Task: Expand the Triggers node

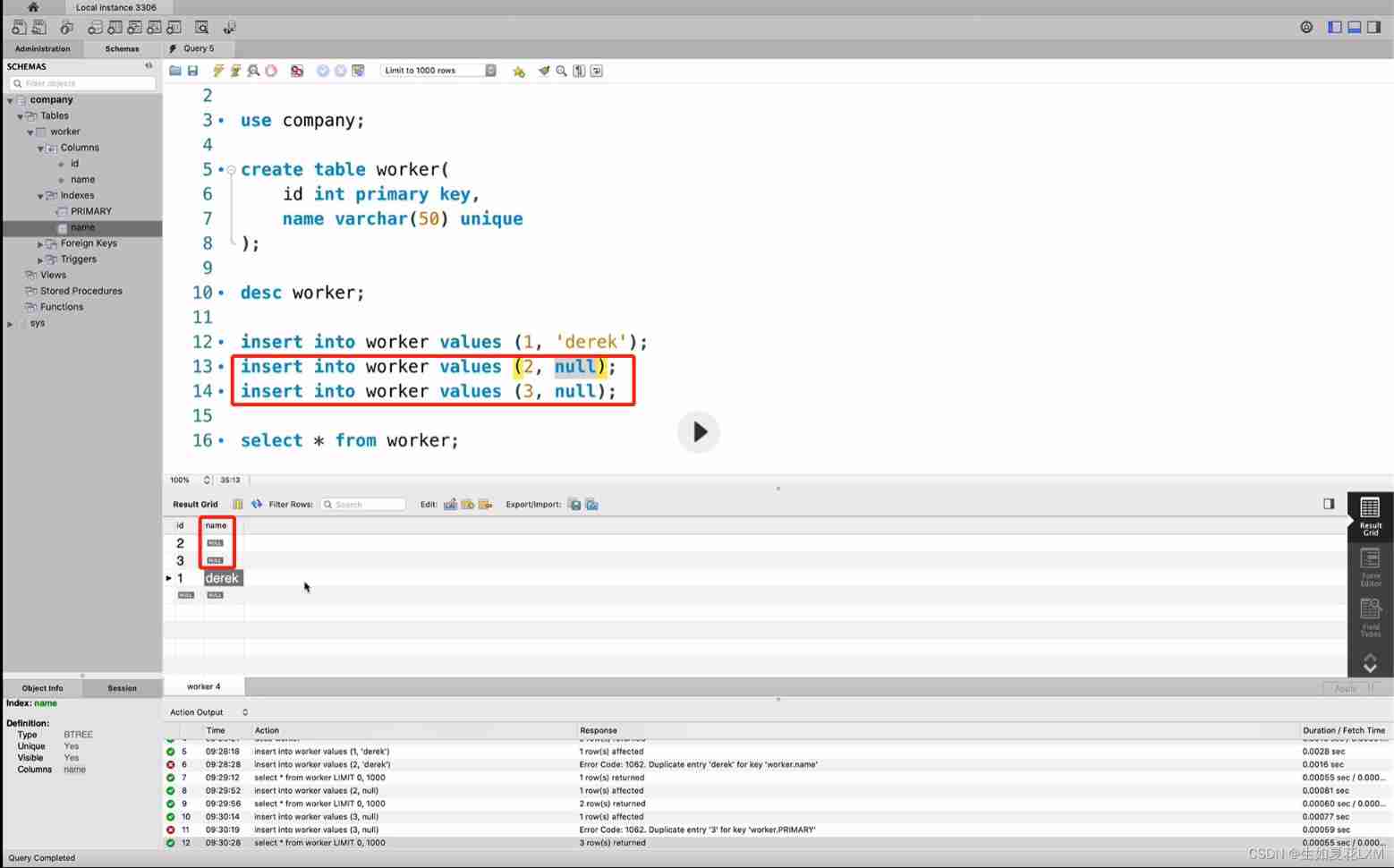Action: click(x=39, y=260)
